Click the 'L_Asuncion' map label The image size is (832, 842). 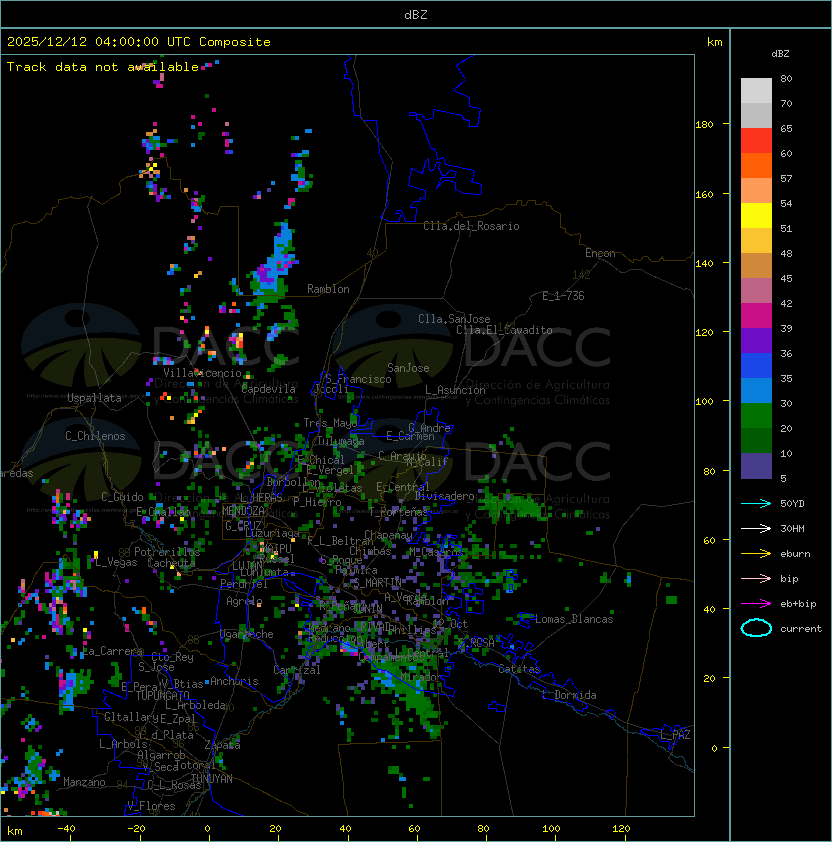(455, 390)
